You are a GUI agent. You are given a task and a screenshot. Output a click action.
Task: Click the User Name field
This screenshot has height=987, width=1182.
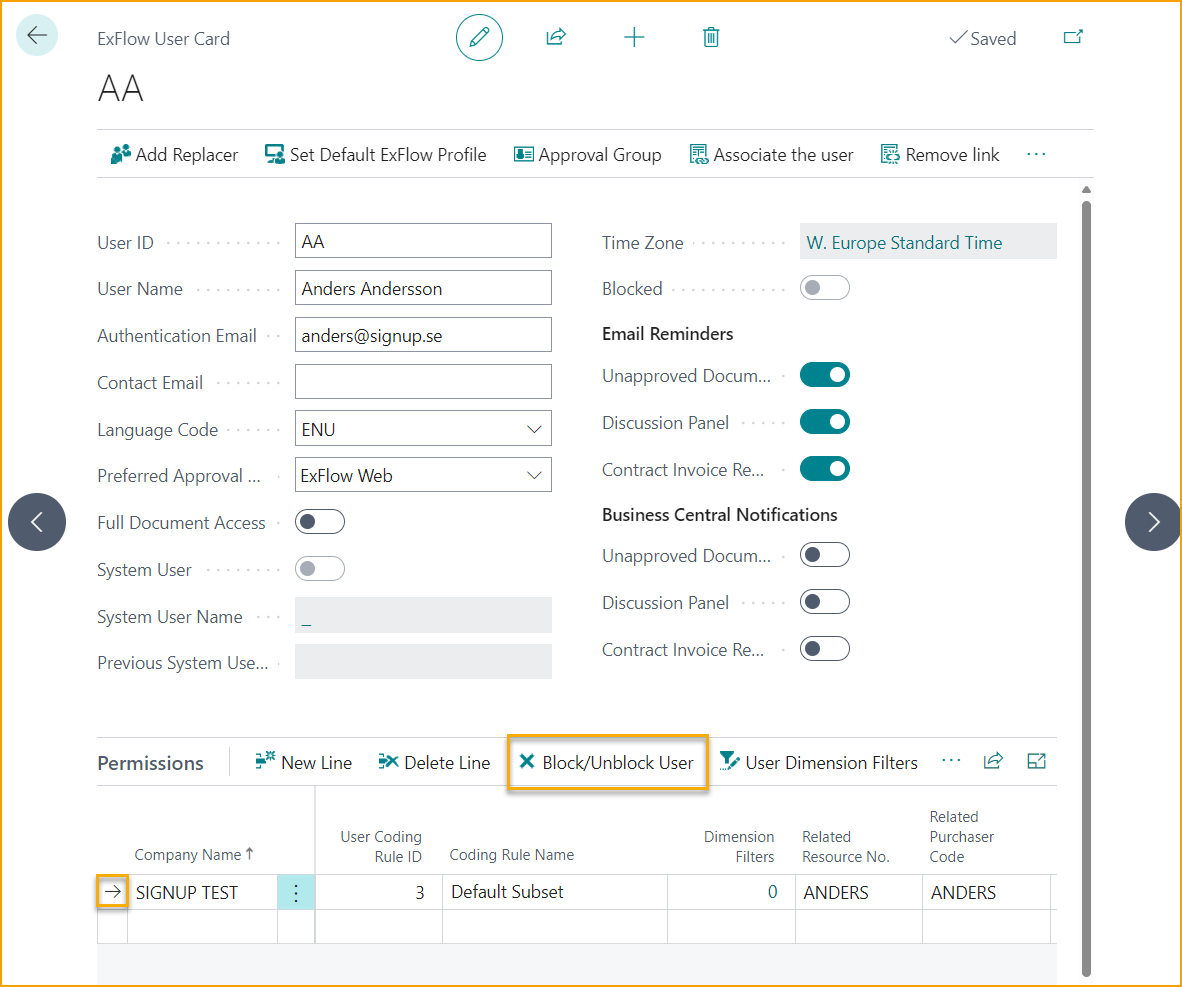coord(423,288)
